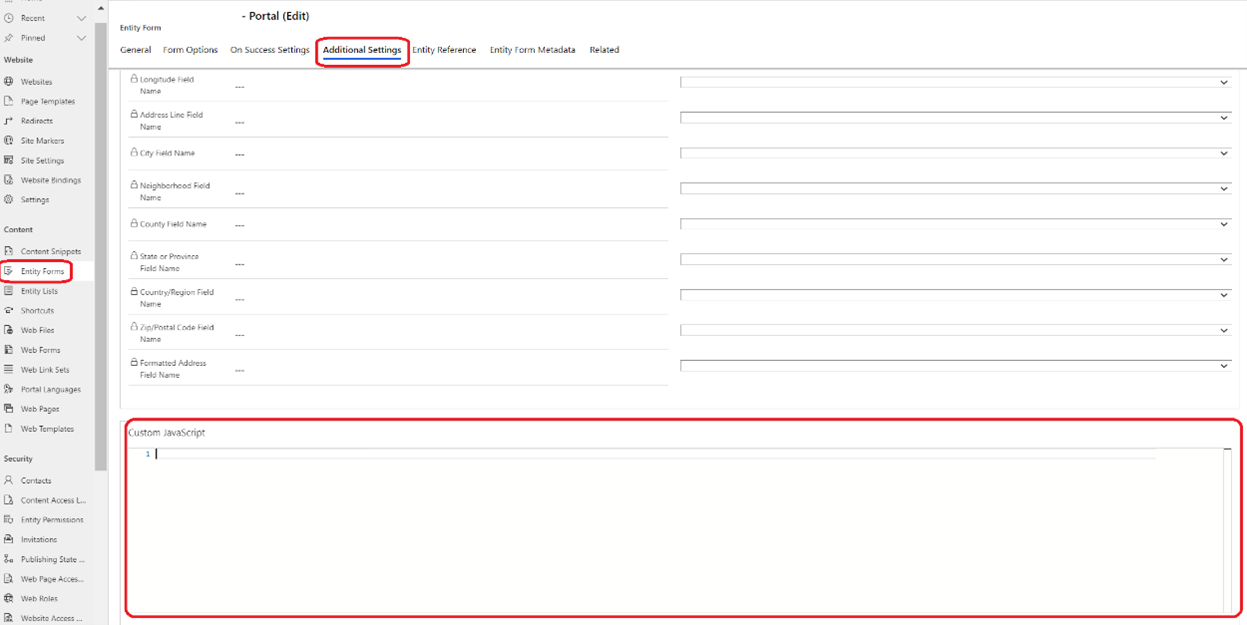Click the Web Templates icon
This screenshot has height=625, width=1247.
pos(9,429)
